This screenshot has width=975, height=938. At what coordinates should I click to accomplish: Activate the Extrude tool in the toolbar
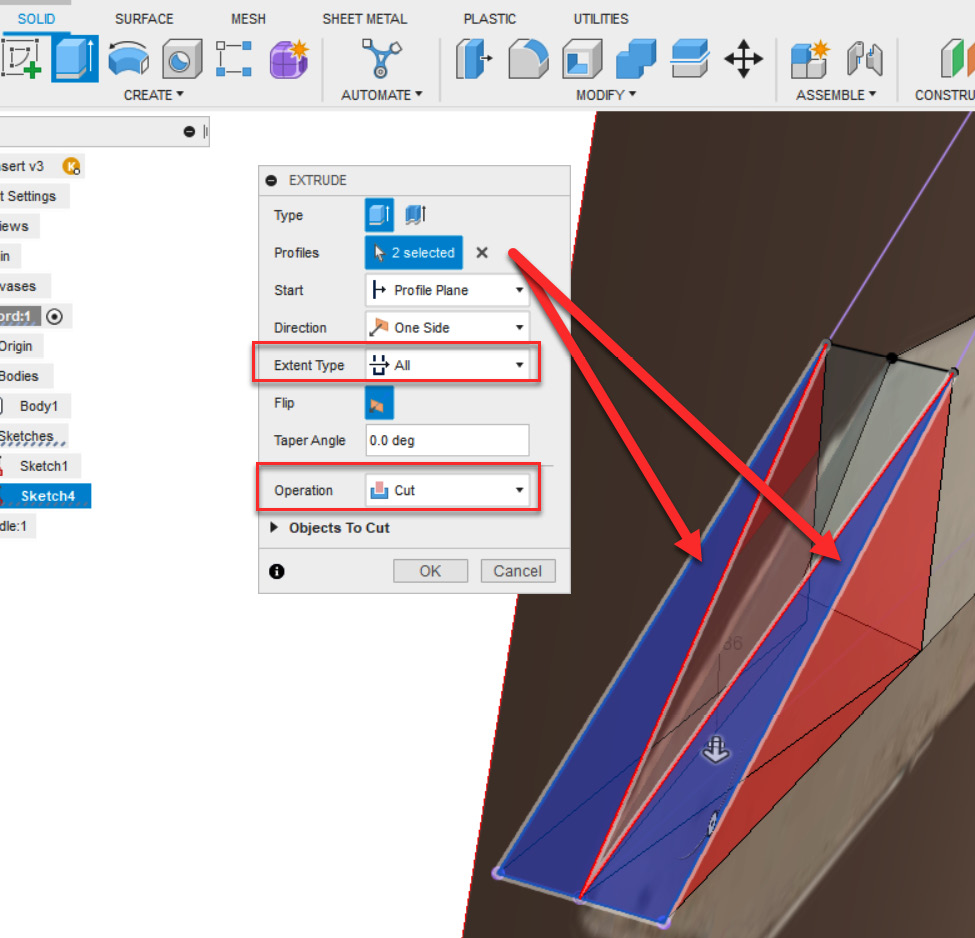(75, 58)
